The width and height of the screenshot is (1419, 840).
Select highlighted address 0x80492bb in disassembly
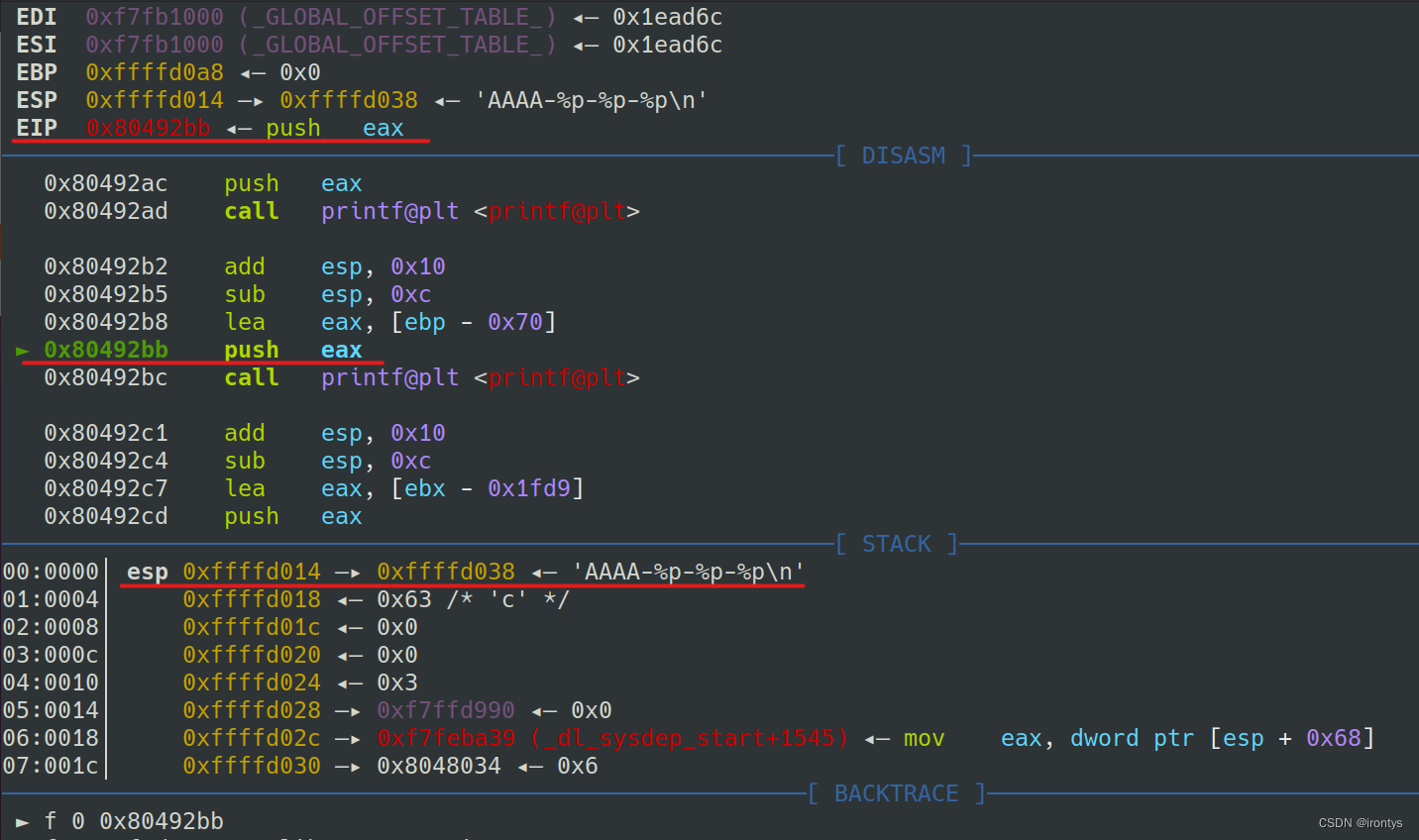coord(106,350)
